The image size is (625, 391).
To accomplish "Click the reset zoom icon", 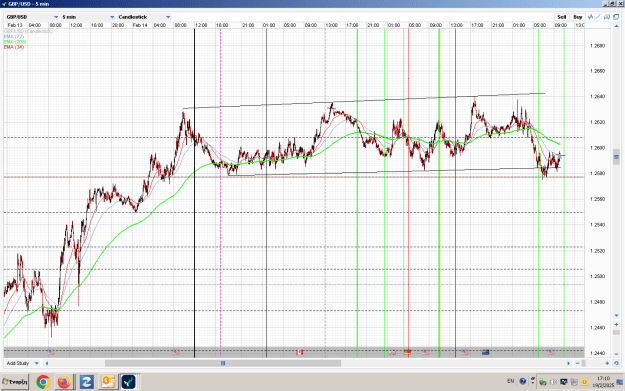I will tap(616, 363).
